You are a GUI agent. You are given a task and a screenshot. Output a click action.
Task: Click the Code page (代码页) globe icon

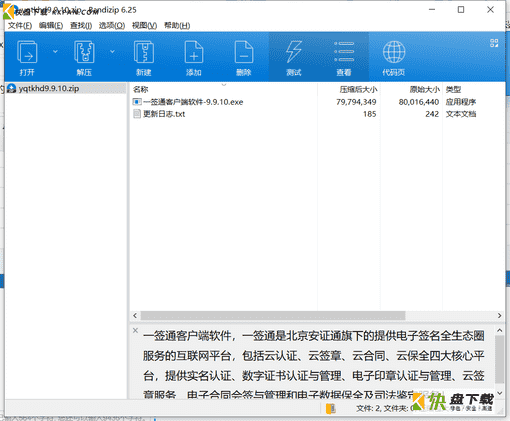(x=394, y=57)
